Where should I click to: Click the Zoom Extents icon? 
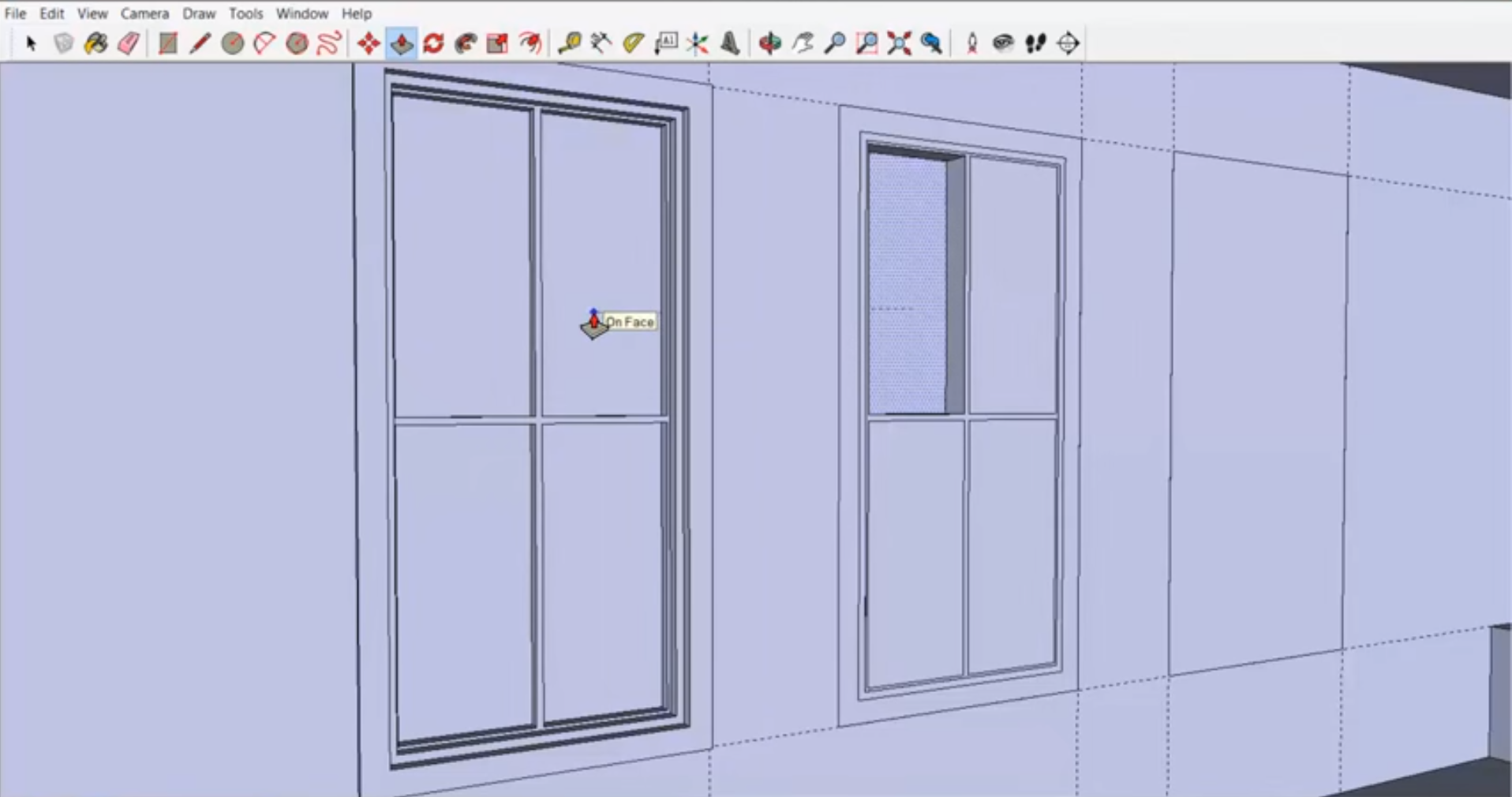(x=899, y=43)
